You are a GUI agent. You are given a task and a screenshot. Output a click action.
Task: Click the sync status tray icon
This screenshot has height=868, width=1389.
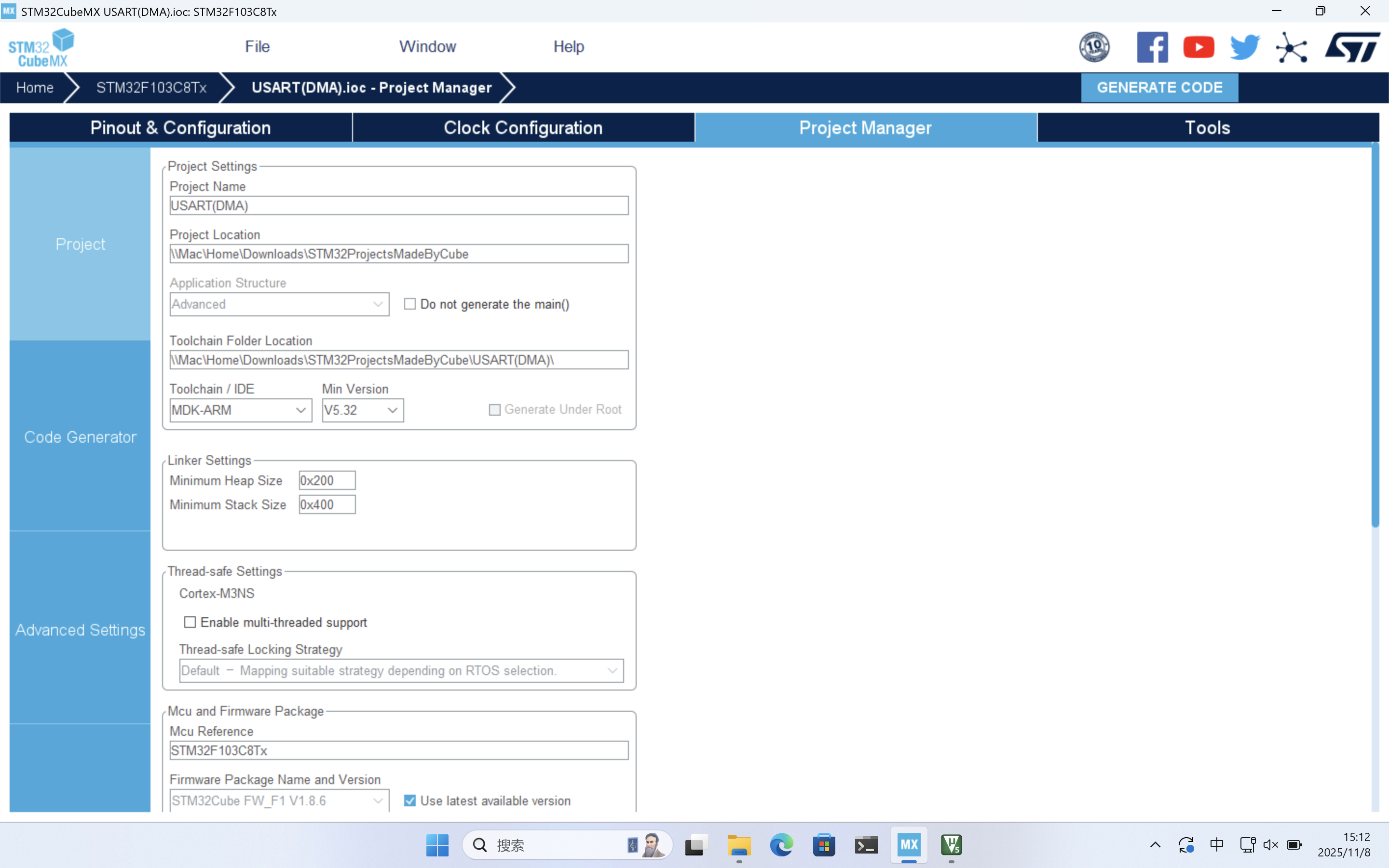tap(1186, 845)
